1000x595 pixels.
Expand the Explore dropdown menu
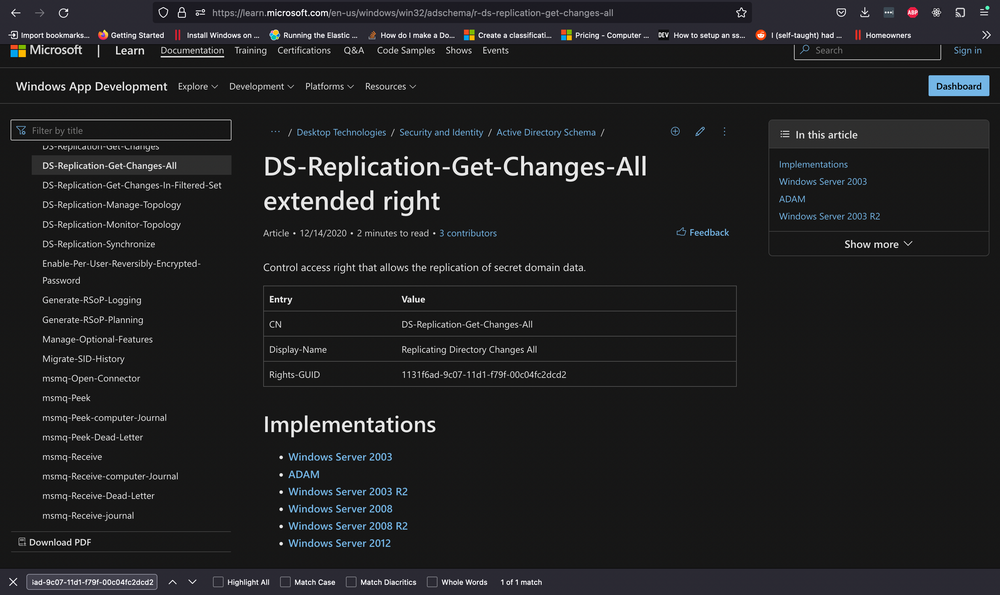pyautogui.click(x=198, y=87)
